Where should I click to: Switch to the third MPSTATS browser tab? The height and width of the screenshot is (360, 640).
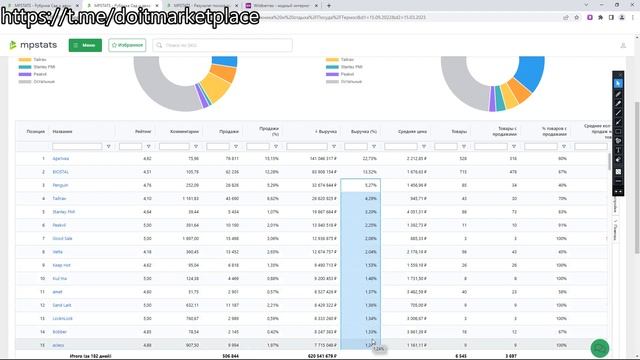201,6
